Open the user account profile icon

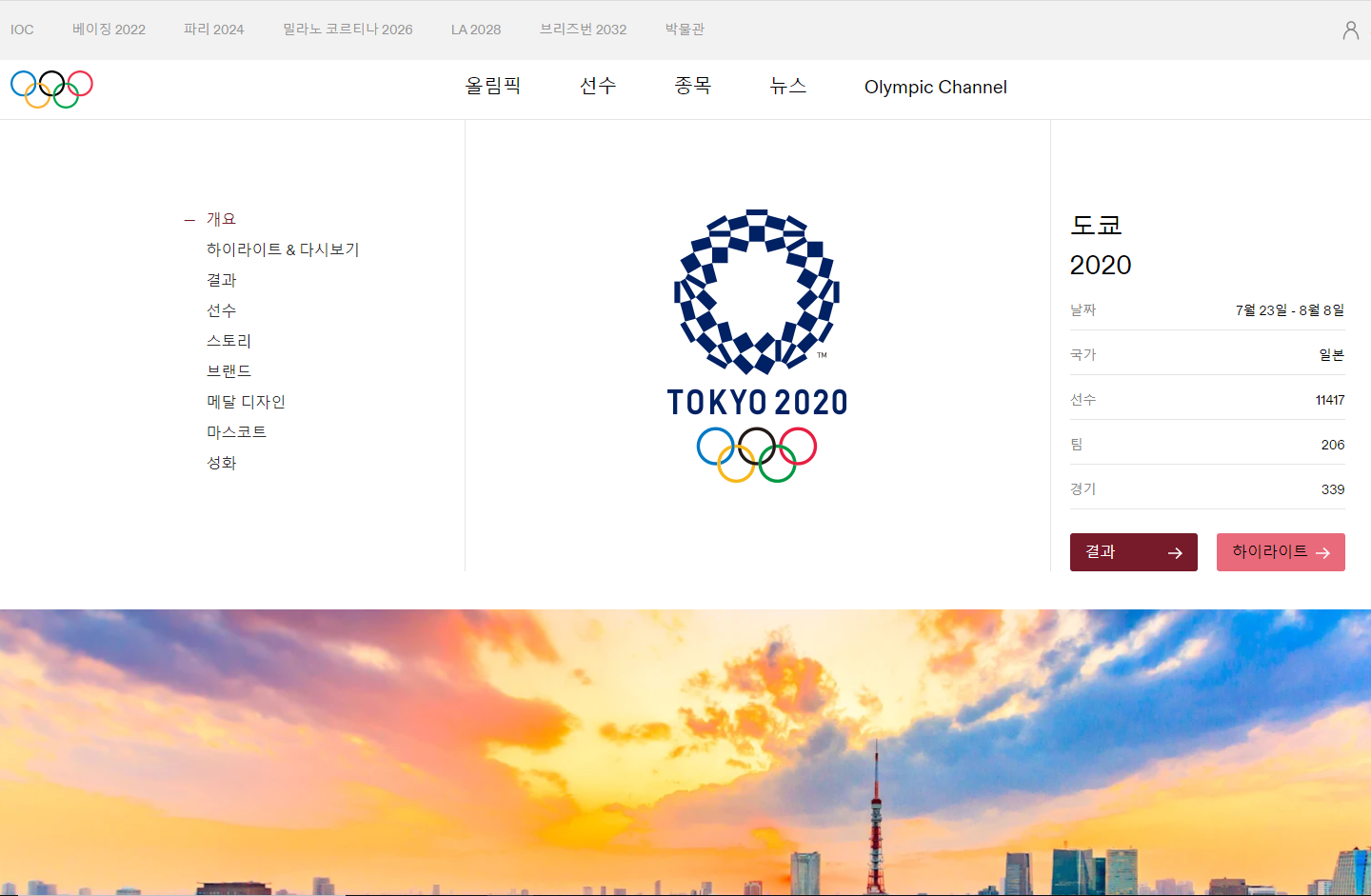(1350, 30)
